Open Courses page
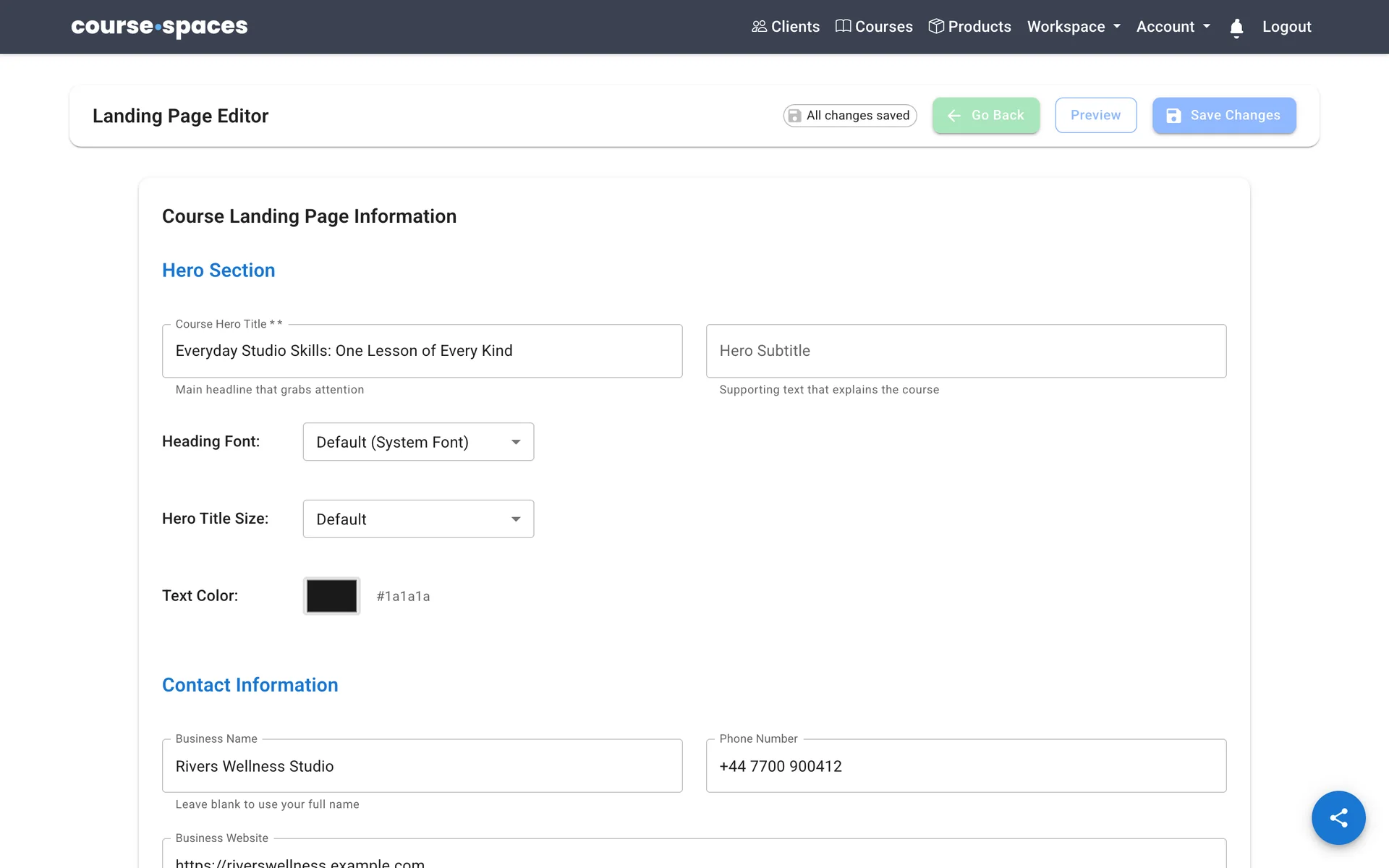 point(874,27)
